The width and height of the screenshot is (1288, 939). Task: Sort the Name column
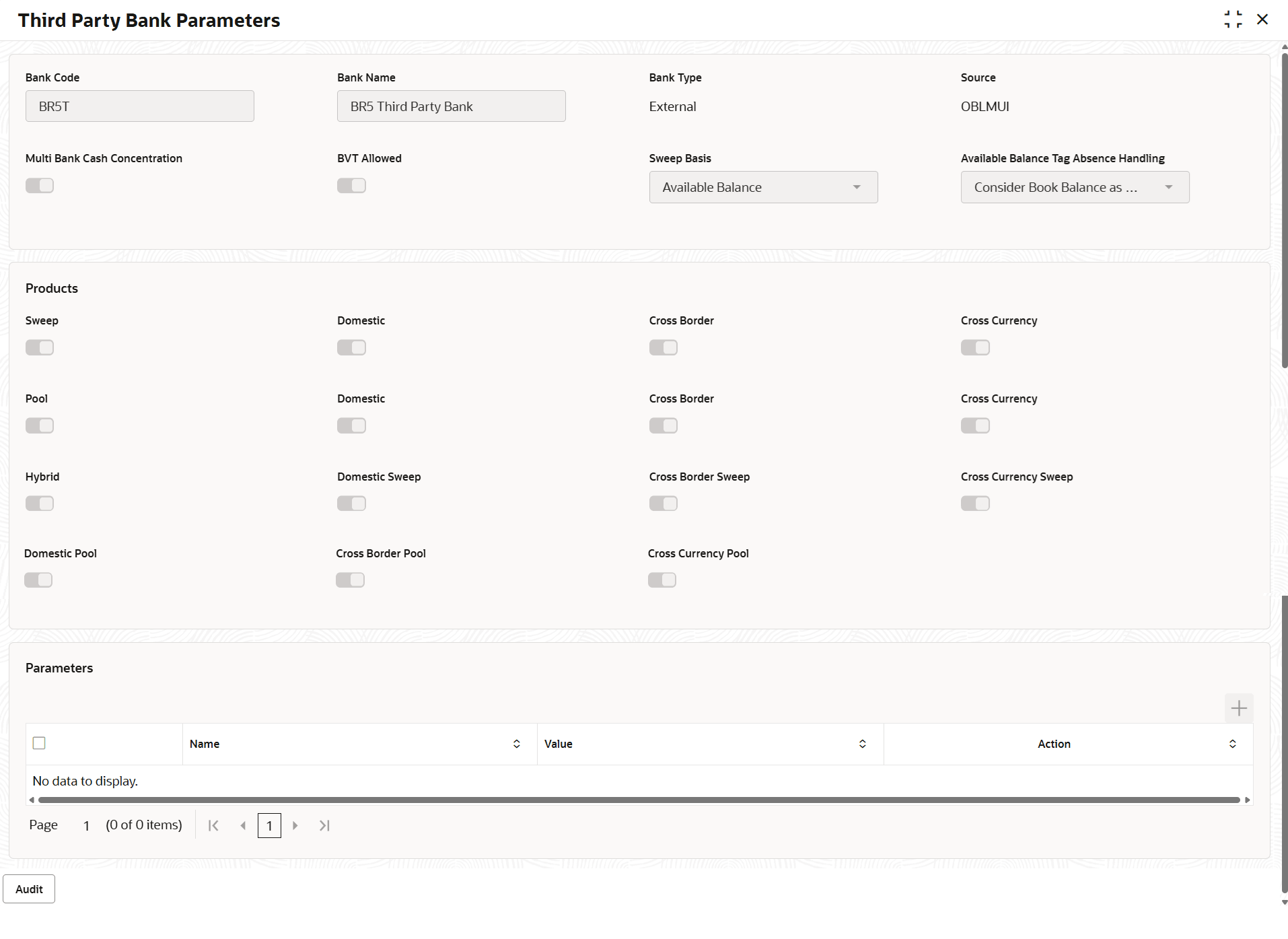517,744
